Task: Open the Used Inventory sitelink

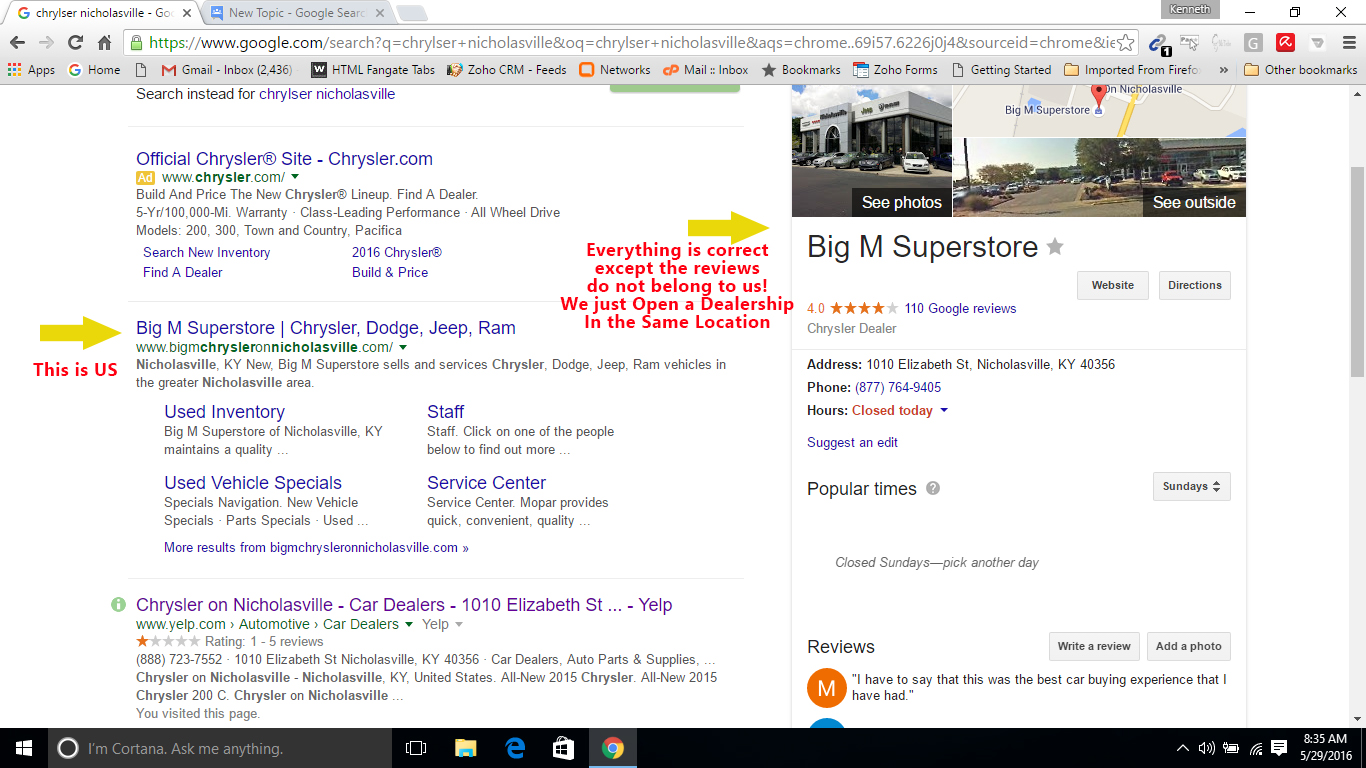Action: 224,412
